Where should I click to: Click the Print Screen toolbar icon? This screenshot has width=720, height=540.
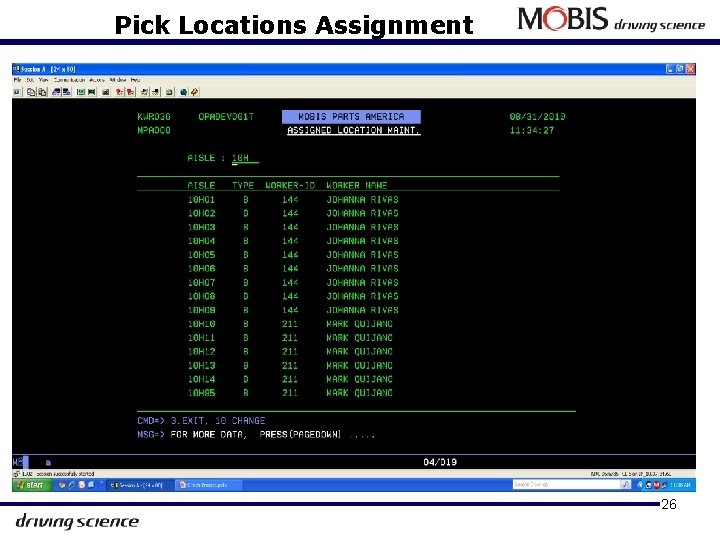pyautogui.click(x=17, y=92)
